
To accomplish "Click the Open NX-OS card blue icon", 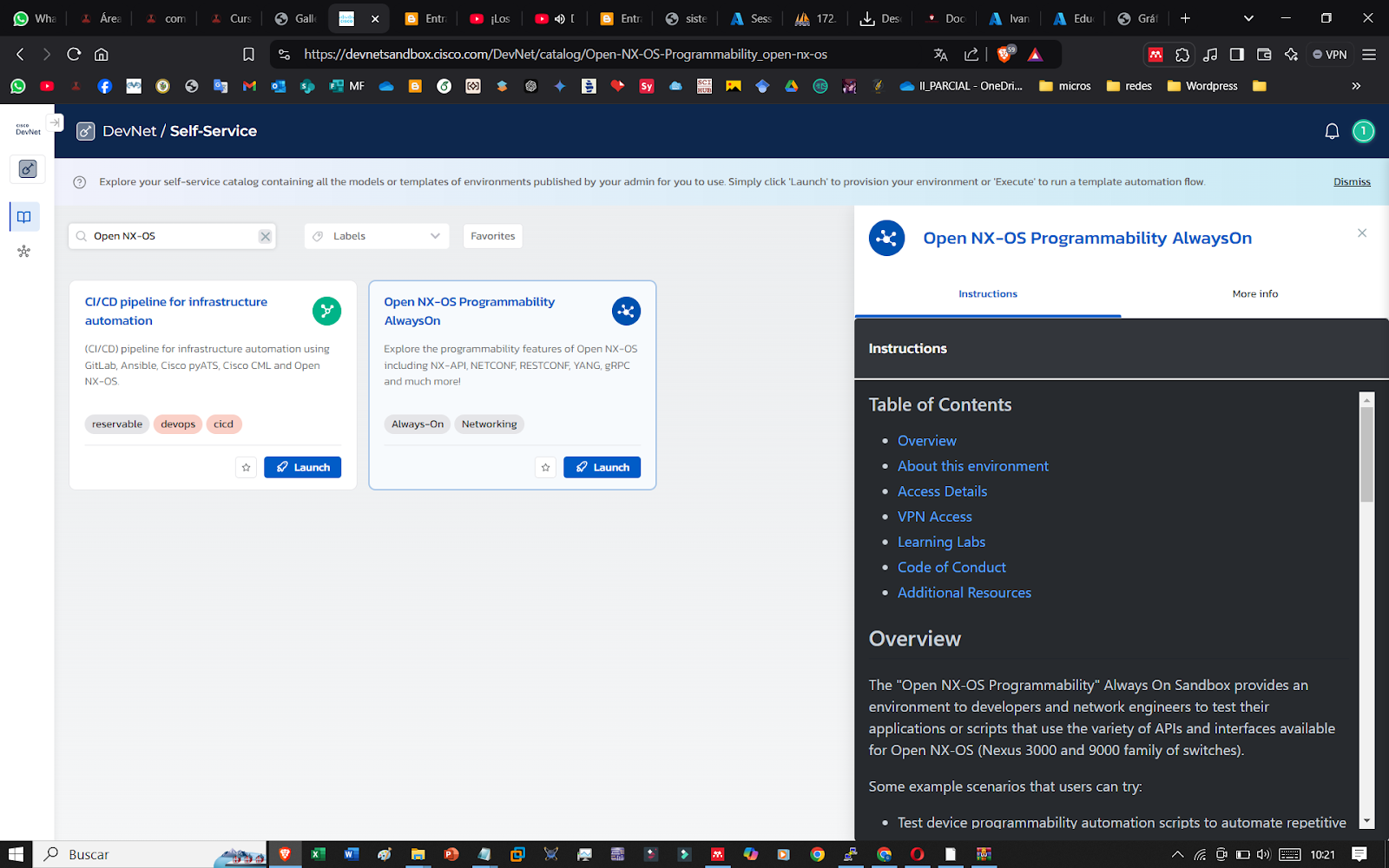I will click(626, 311).
